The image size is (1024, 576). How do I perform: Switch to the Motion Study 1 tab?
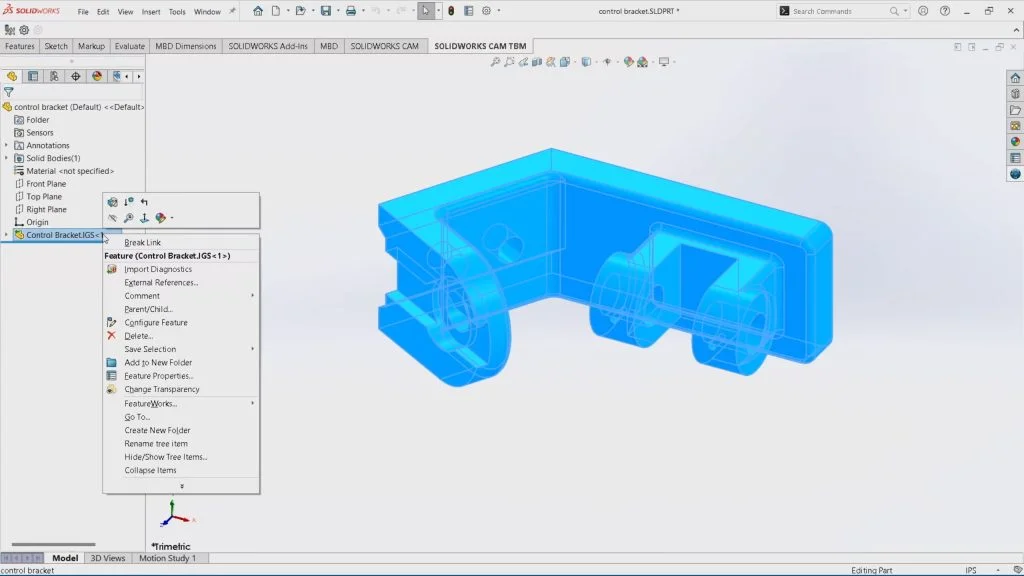169,558
